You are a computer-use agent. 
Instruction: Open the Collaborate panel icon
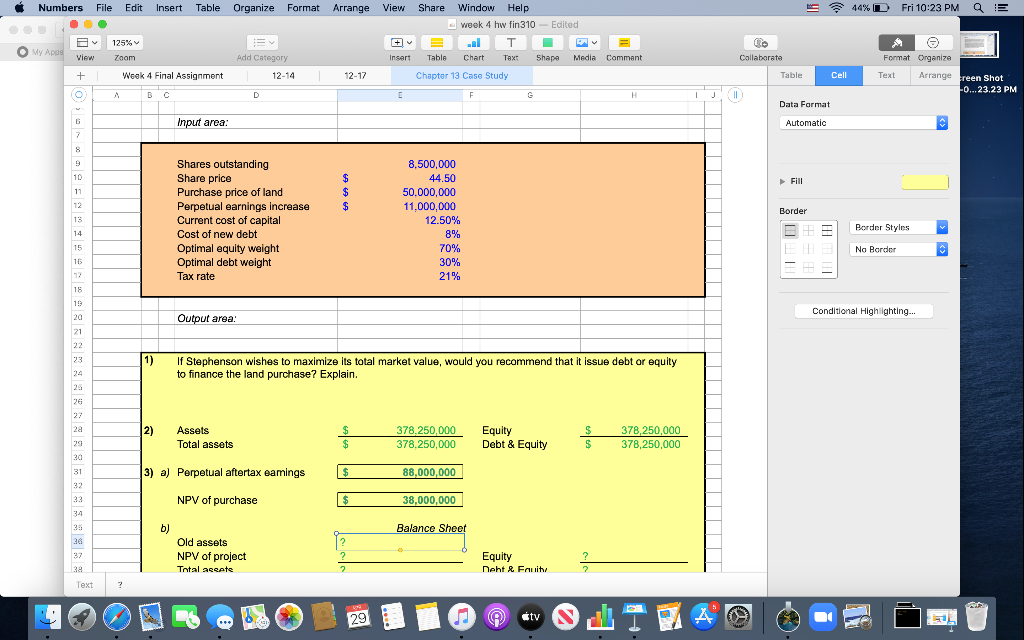[760, 44]
